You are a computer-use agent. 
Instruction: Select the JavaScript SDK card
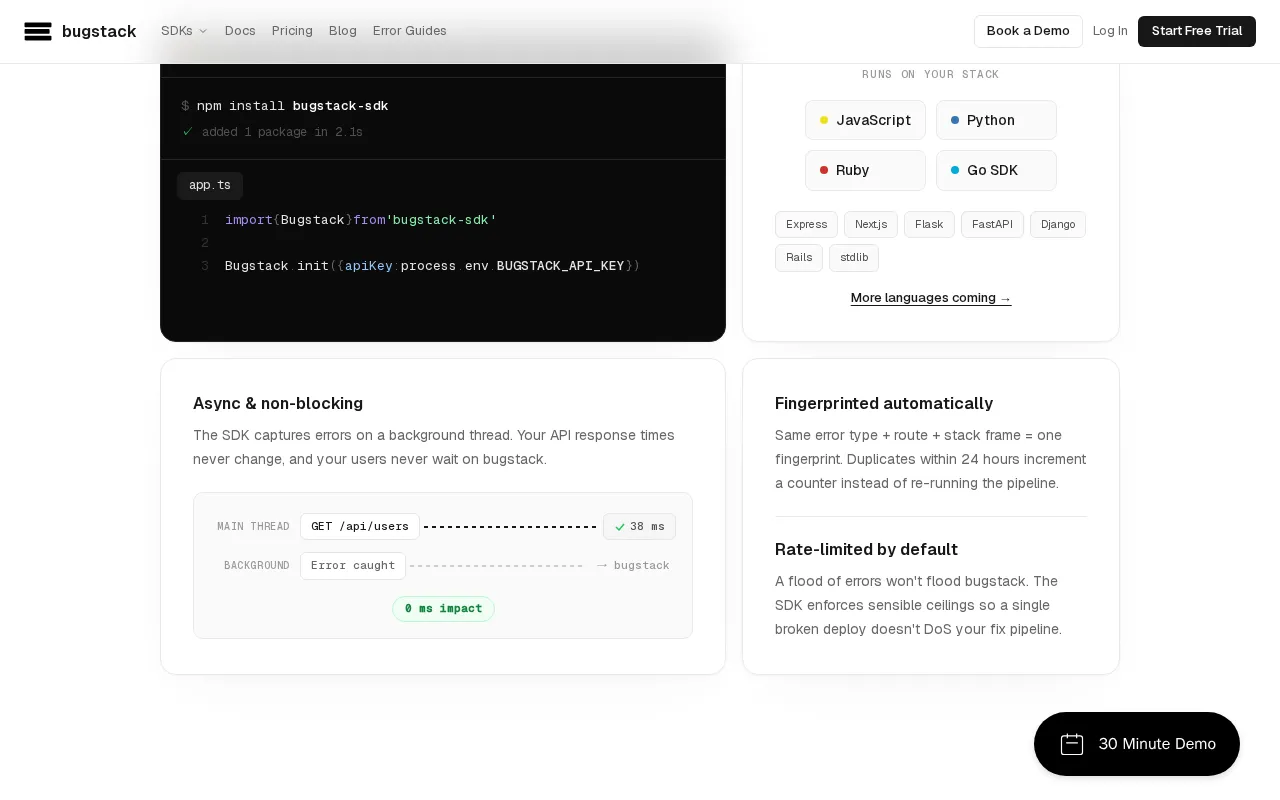tap(865, 120)
